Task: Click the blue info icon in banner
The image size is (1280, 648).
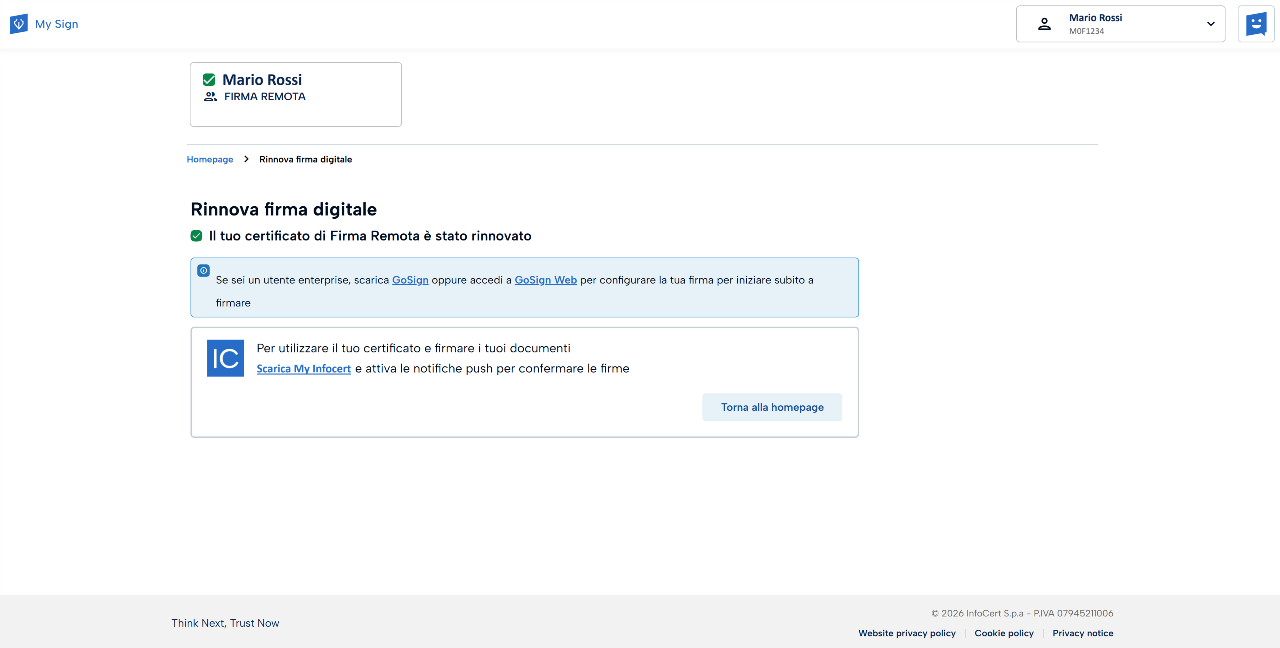Action: pos(203,270)
